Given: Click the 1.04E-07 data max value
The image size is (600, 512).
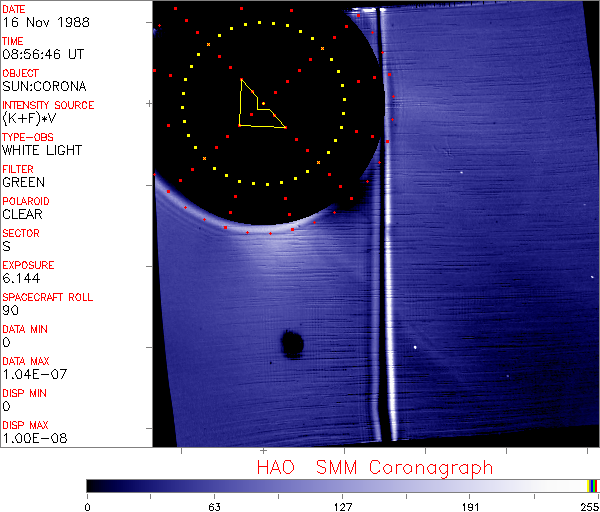Looking at the screenshot, I should [31, 374].
